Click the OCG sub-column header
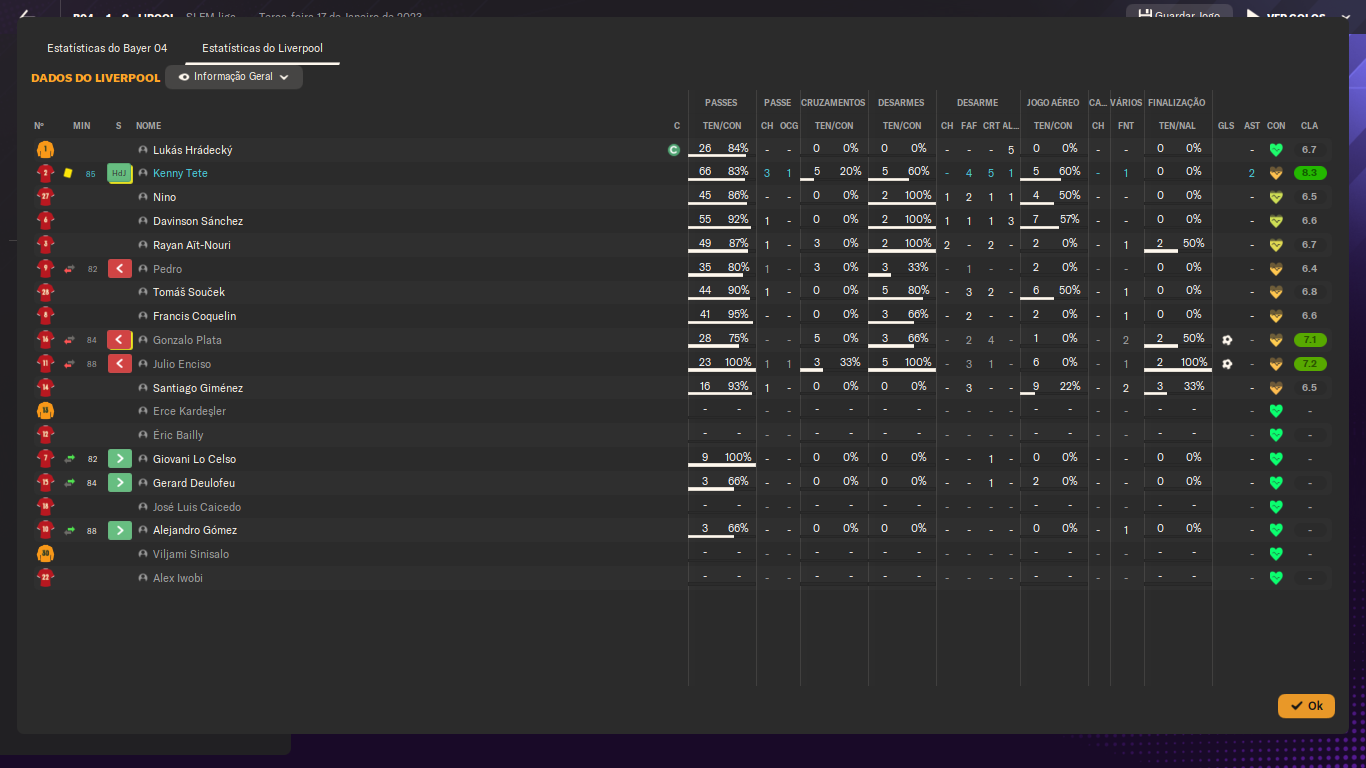 click(x=789, y=126)
